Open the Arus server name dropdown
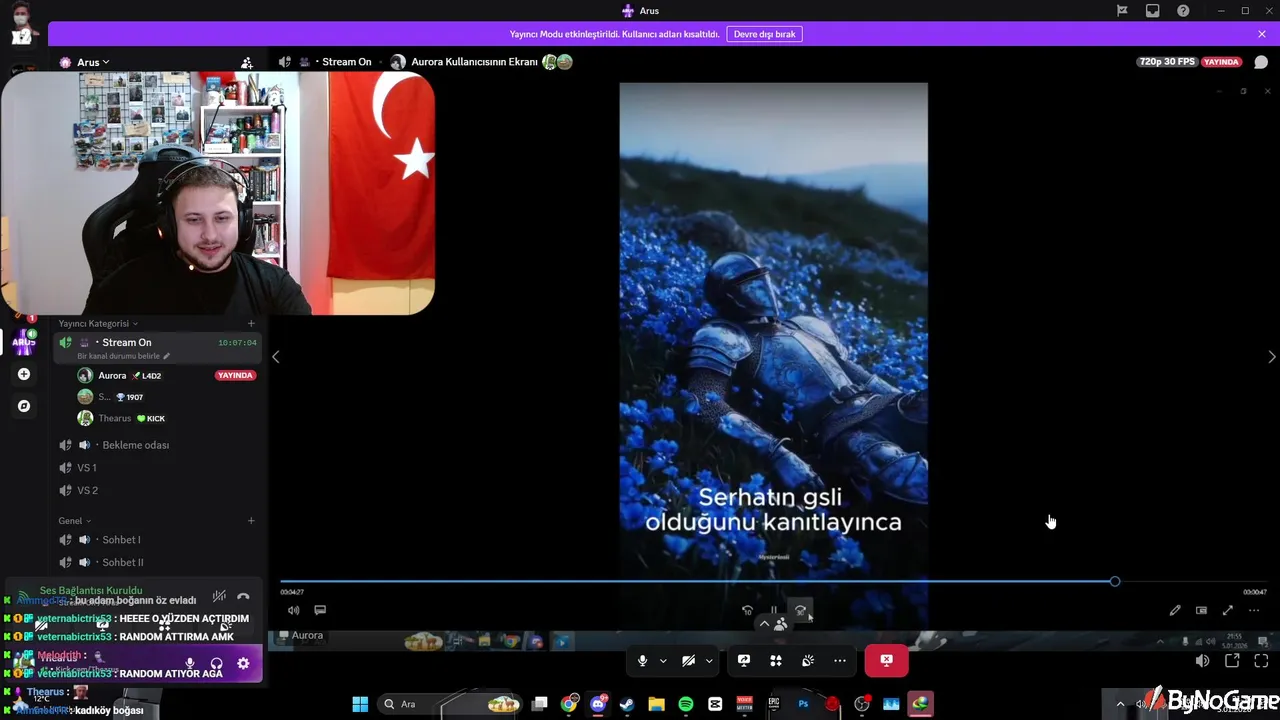The image size is (1280, 720). click(x=93, y=62)
